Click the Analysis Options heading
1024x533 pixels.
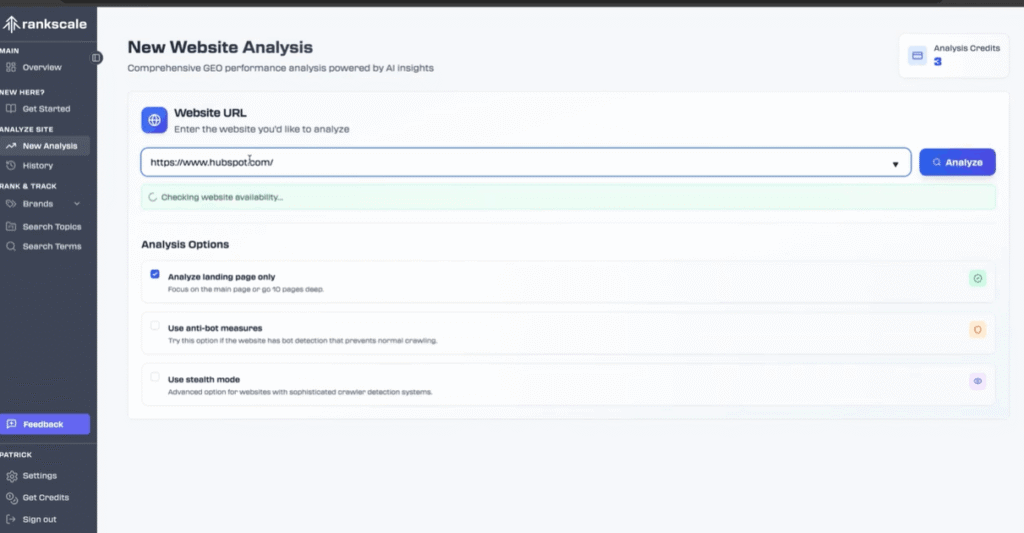[185, 244]
